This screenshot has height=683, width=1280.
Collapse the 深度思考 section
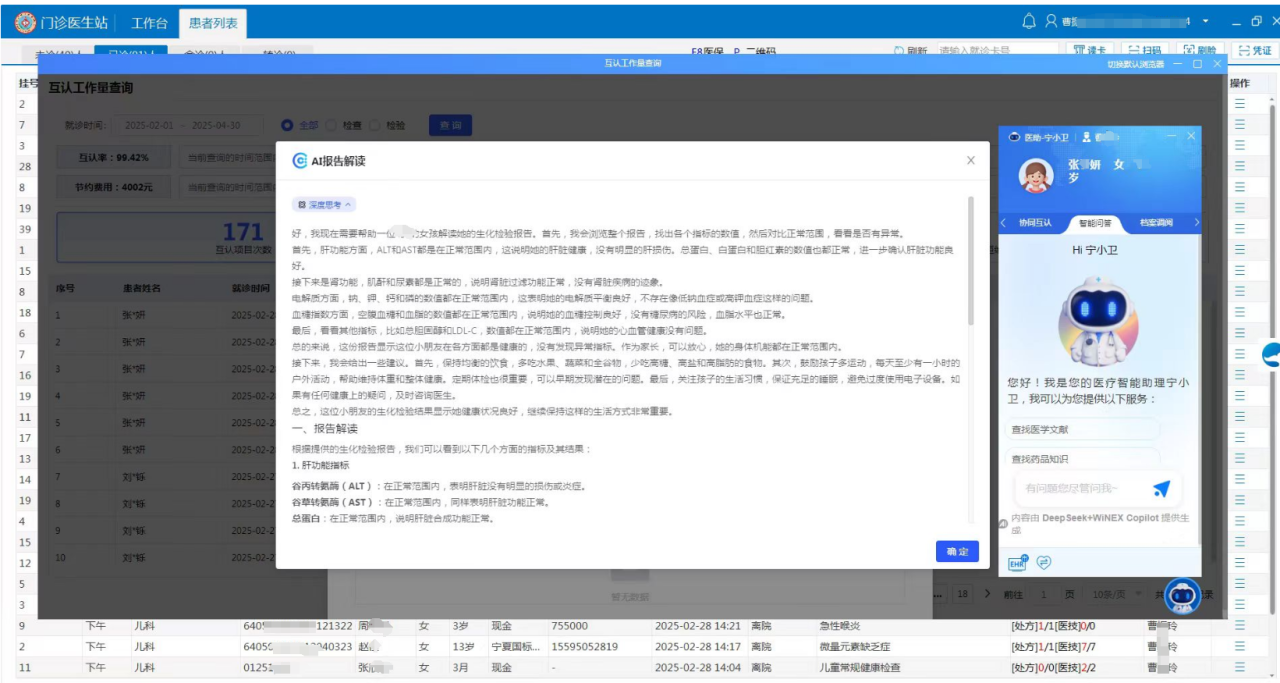pos(323,204)
